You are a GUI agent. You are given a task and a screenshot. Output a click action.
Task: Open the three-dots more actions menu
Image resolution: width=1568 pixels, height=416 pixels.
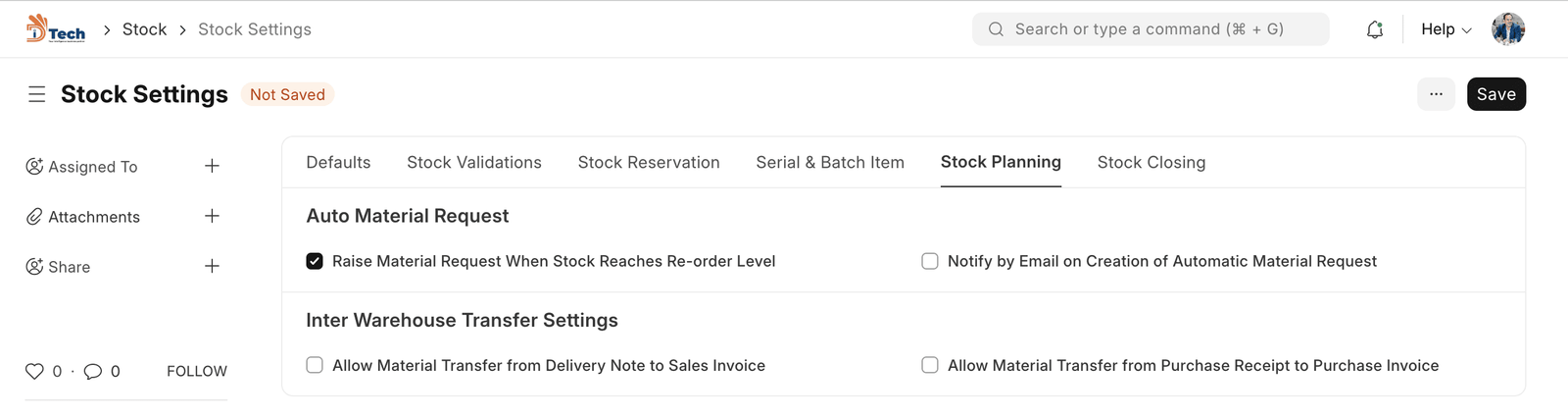1436,94
